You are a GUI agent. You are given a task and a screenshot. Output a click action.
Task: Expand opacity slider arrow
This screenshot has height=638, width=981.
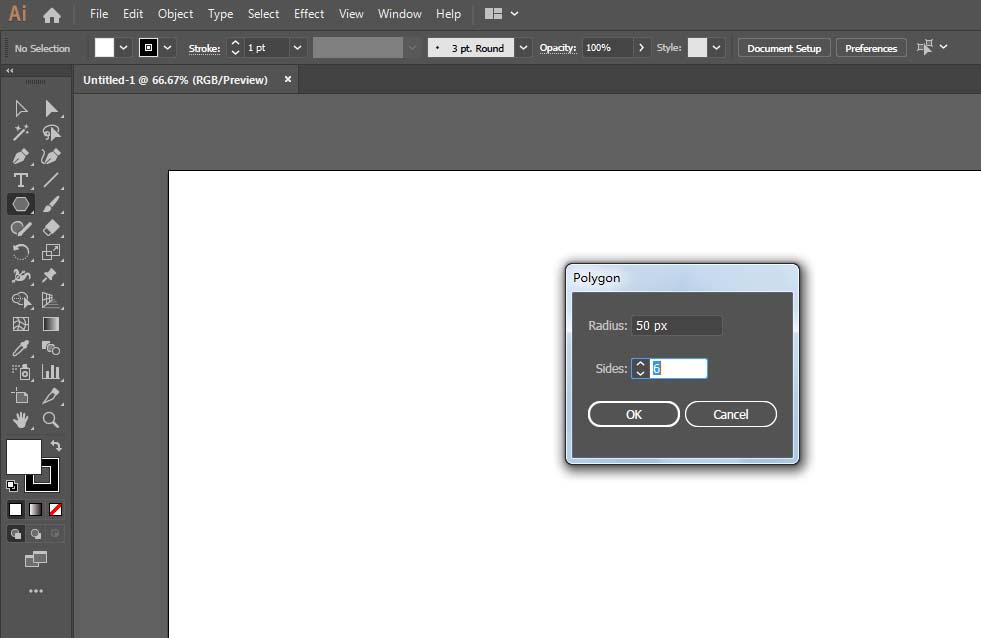click(x=641, y=48)
